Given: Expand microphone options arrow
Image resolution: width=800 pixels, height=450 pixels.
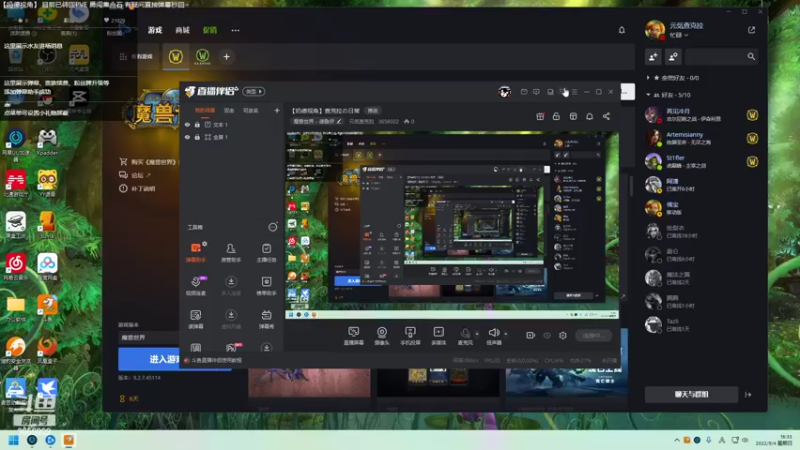Looking at the screenshot, I should (477, 334).
